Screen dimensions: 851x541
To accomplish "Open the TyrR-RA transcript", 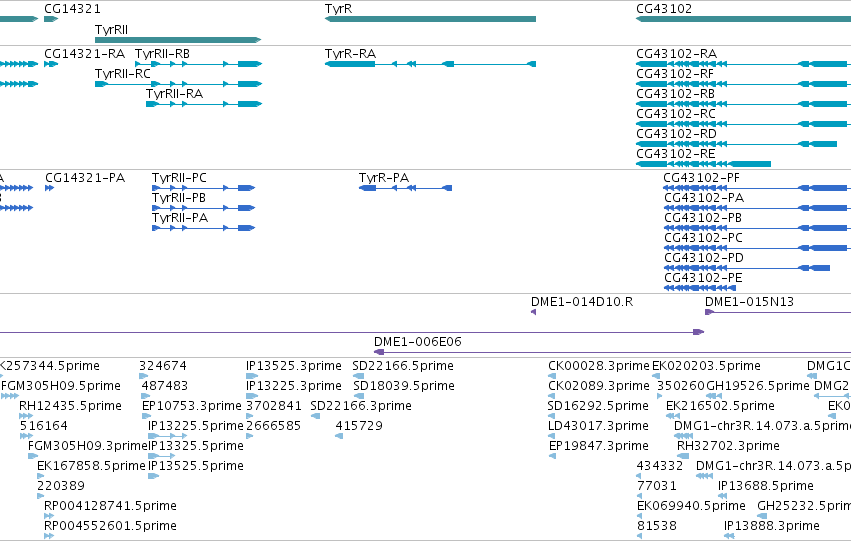I will tap(430, 64).
